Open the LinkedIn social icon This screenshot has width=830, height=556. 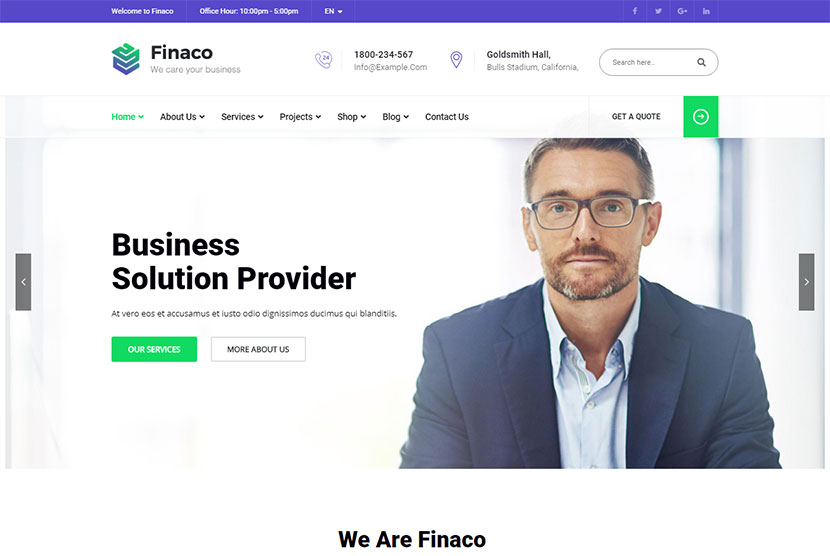[706, 11]
